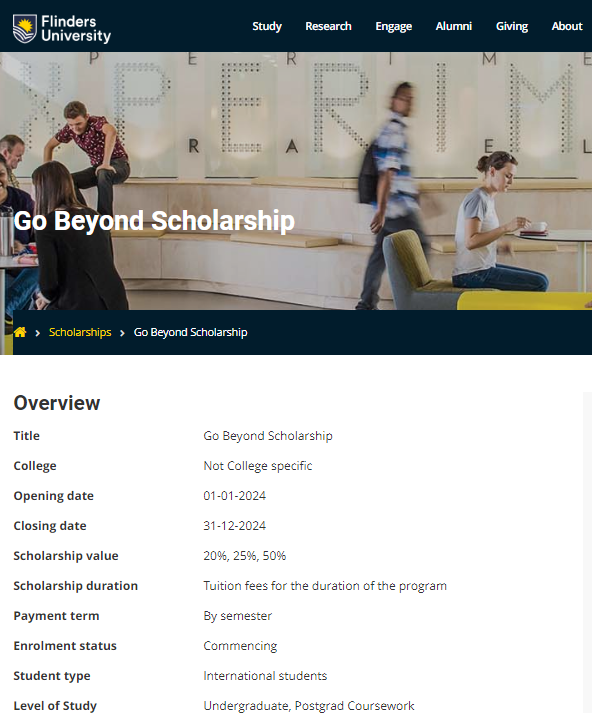Navigate to the Giving section
Screen dimensions: 592x719
tap(512, 26)
